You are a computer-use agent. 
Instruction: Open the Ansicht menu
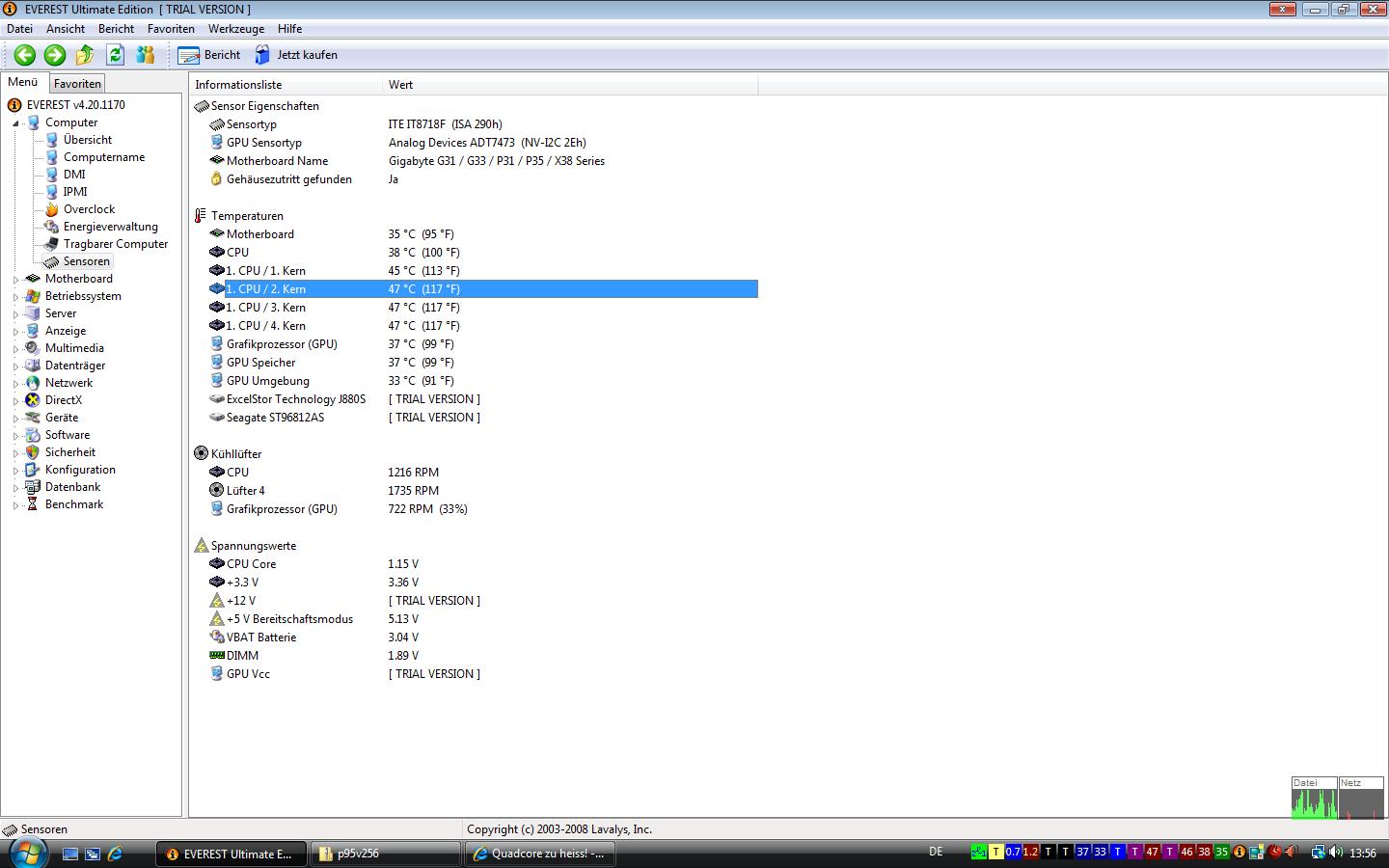[66, 29]
